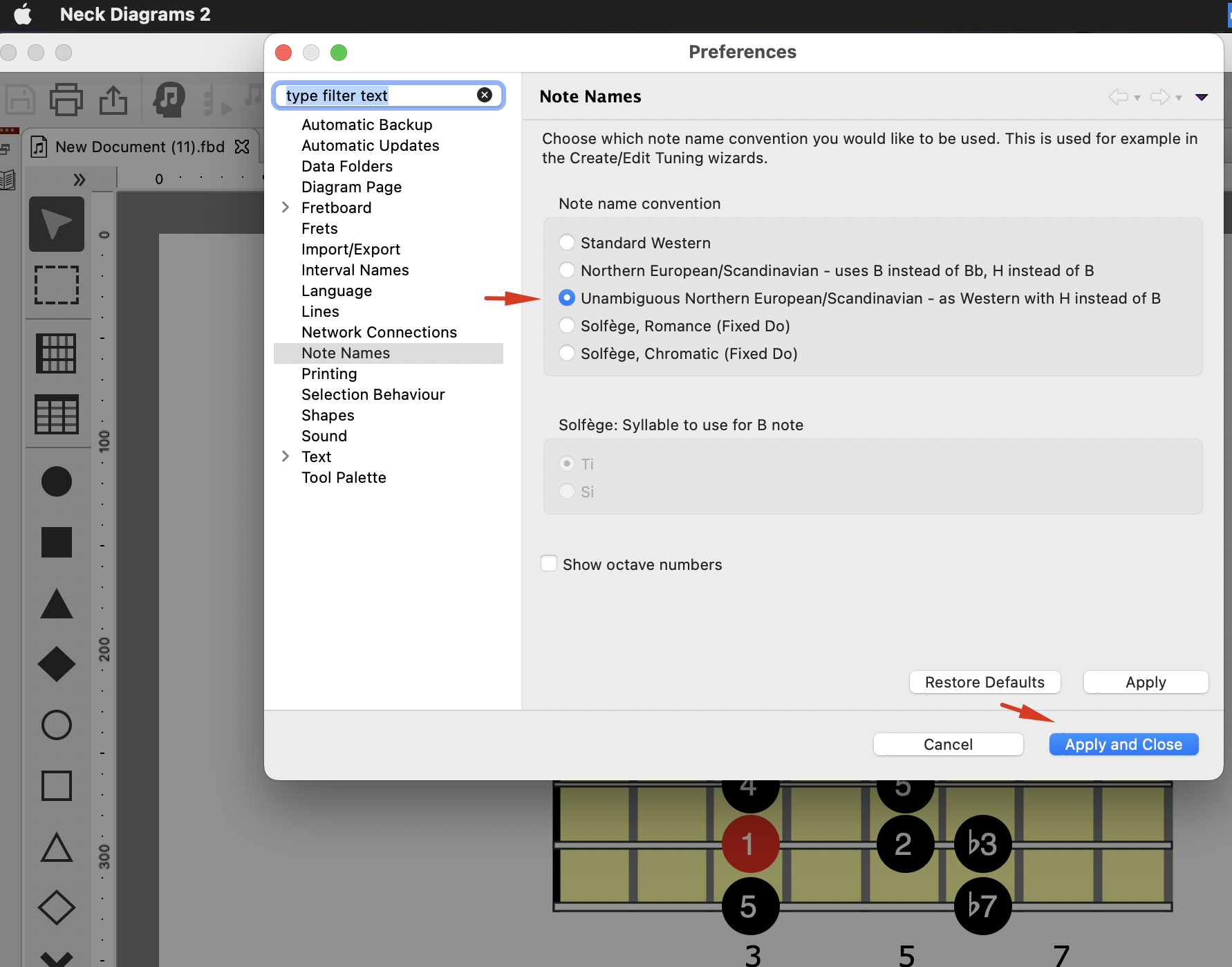Select Standard Western note convention
This screenshot has width=1232, height=967.
[567, 242]
